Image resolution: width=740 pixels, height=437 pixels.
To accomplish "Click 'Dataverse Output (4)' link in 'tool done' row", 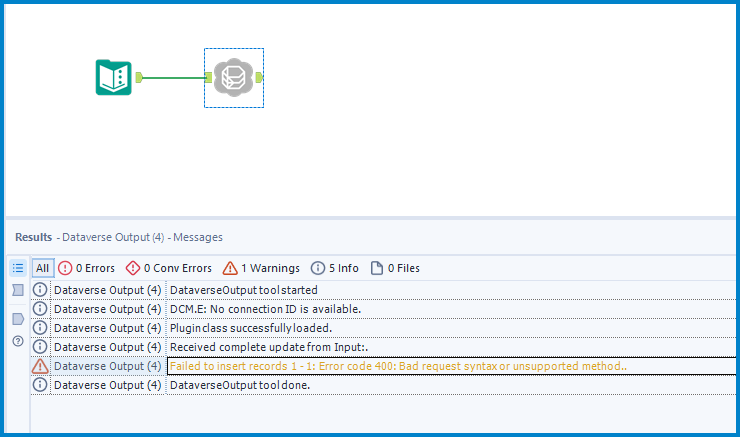I will 108,385.
